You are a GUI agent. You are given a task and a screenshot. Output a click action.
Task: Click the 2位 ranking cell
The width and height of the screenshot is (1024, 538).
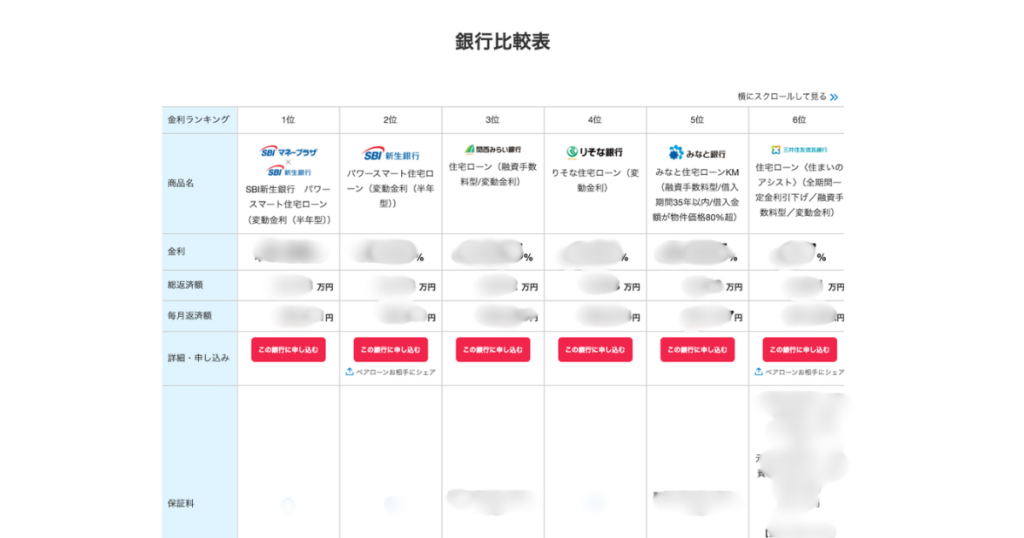pyautogui.click(x=391, y=120)
